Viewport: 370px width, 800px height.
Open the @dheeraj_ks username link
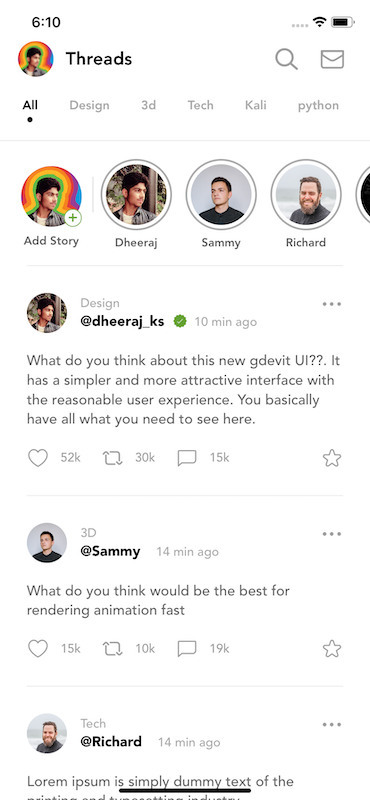(122, 321)
